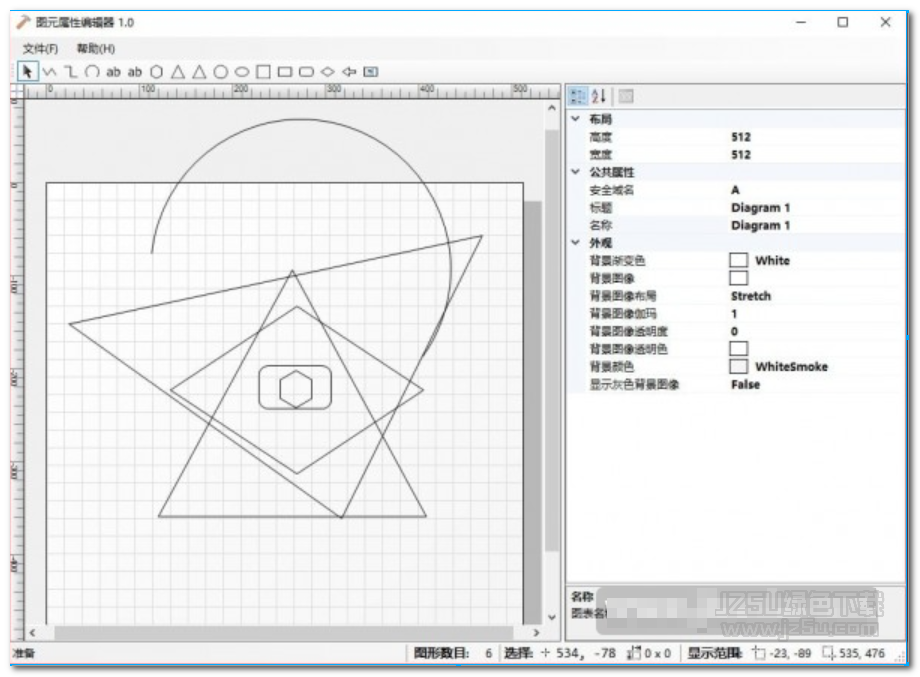Click the 535, 476 range value in status bar
920x677 pixels.
coord(861,652)
